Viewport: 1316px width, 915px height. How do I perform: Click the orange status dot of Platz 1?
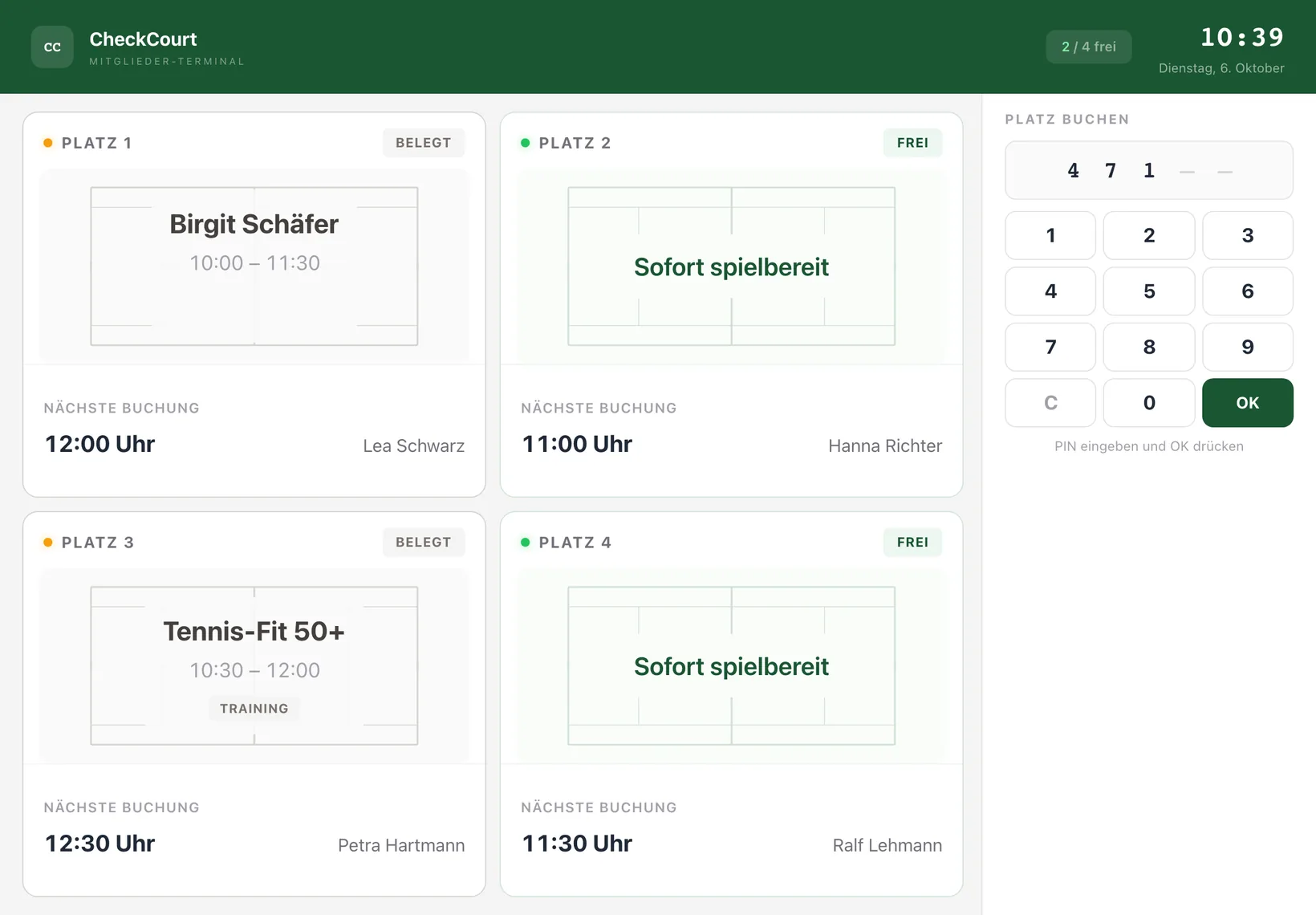pyautogui.click(x=48, y=143)
